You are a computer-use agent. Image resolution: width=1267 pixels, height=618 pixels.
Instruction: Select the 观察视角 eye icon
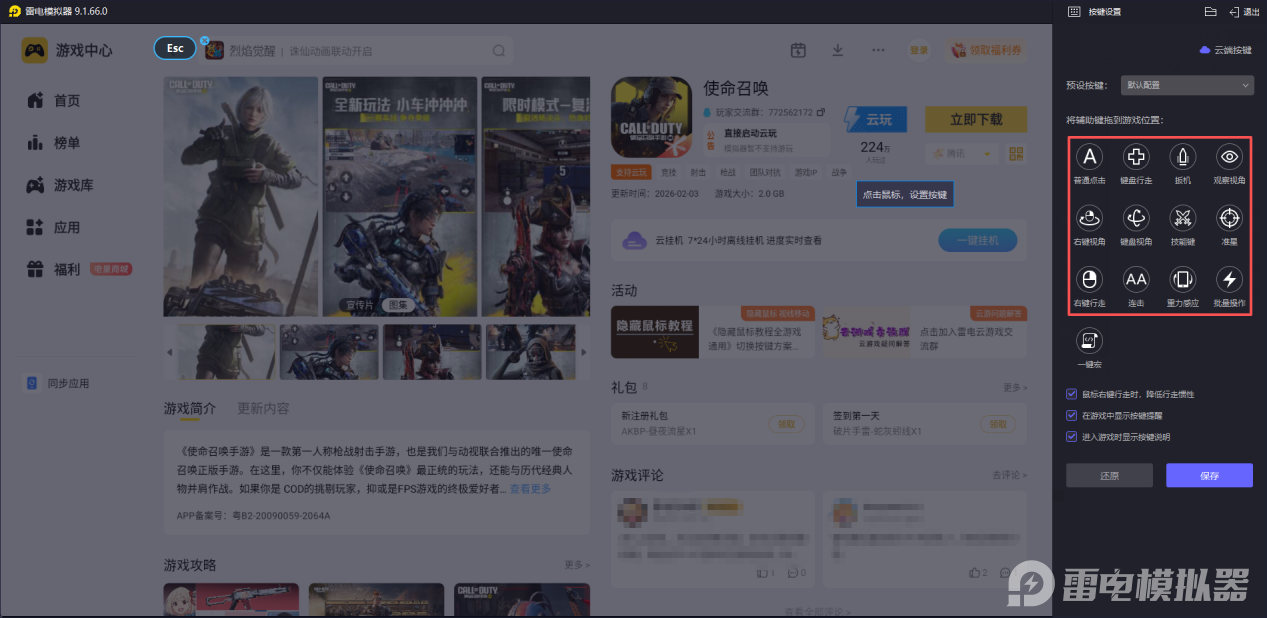pyautogui.click(x=1229, y=156)
